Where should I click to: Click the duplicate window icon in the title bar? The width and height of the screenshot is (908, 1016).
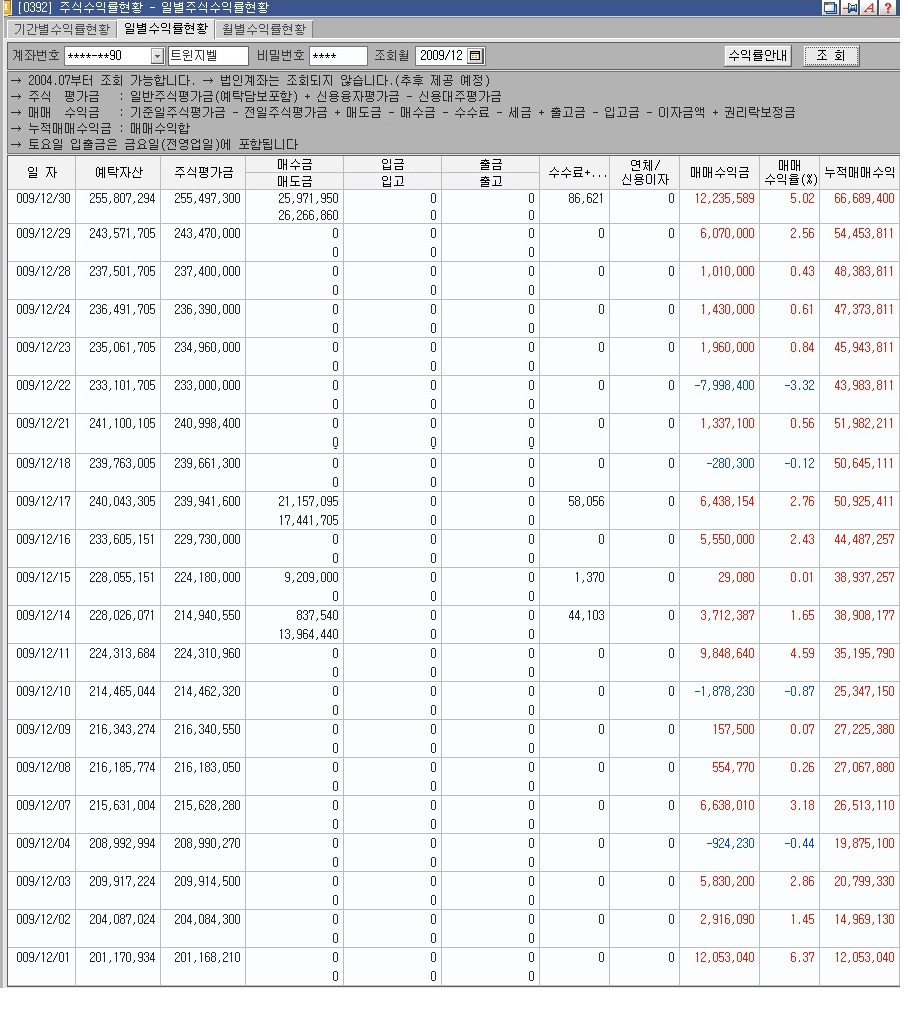[x=830, y=8]
